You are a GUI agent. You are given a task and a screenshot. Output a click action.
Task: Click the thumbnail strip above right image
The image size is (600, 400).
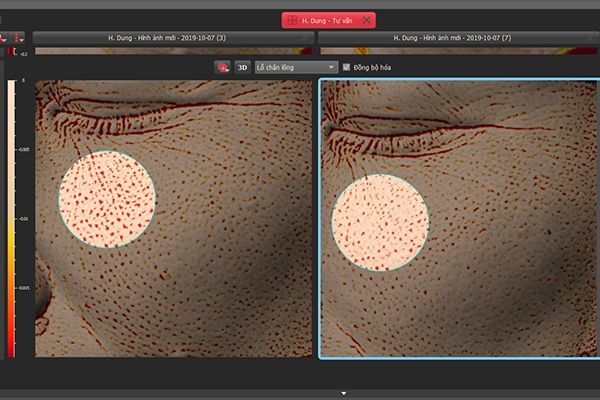[x=457, y=51]
